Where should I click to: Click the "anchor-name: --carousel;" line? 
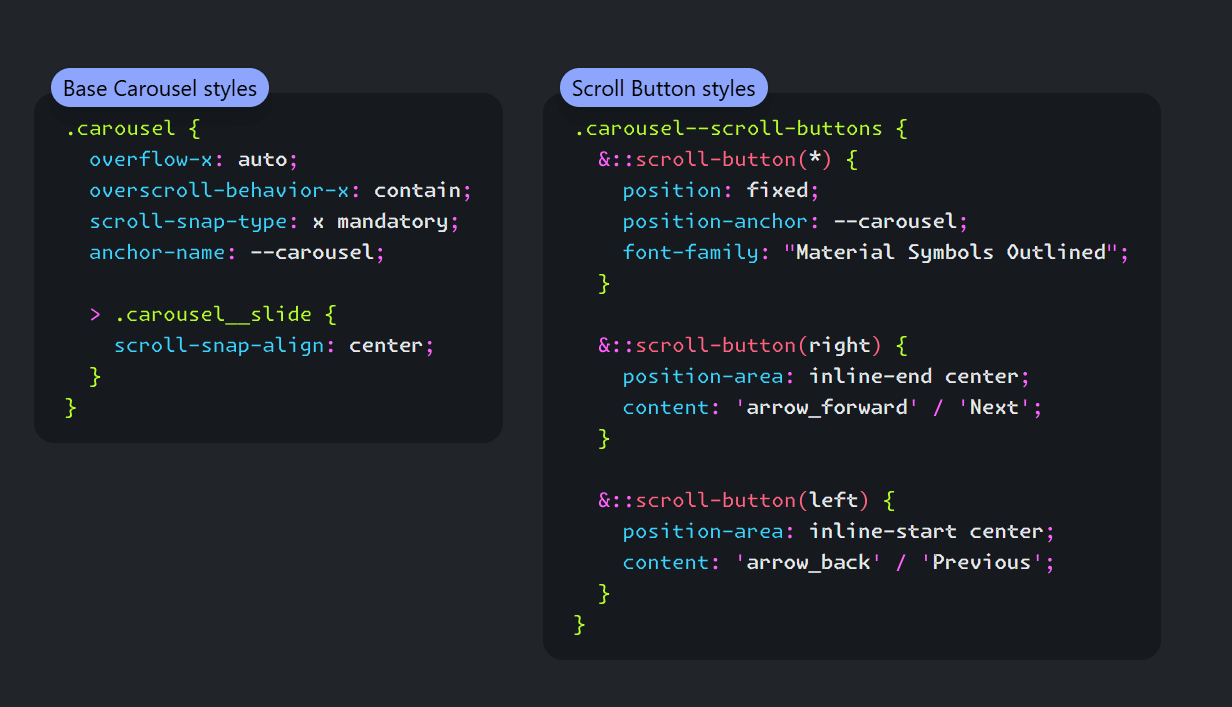(x=237, y=252)
